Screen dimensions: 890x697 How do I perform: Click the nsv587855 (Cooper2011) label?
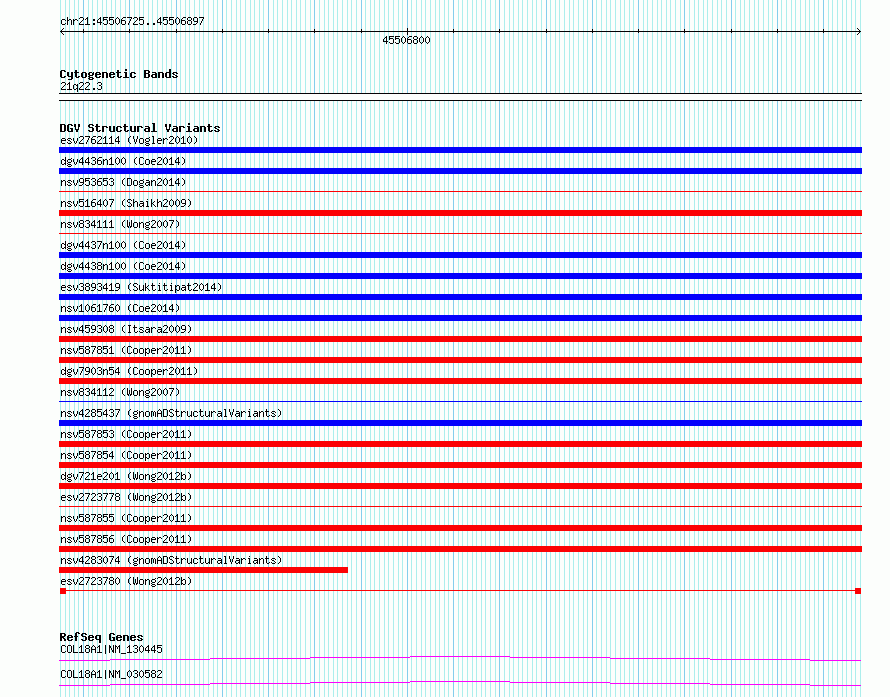126,518
